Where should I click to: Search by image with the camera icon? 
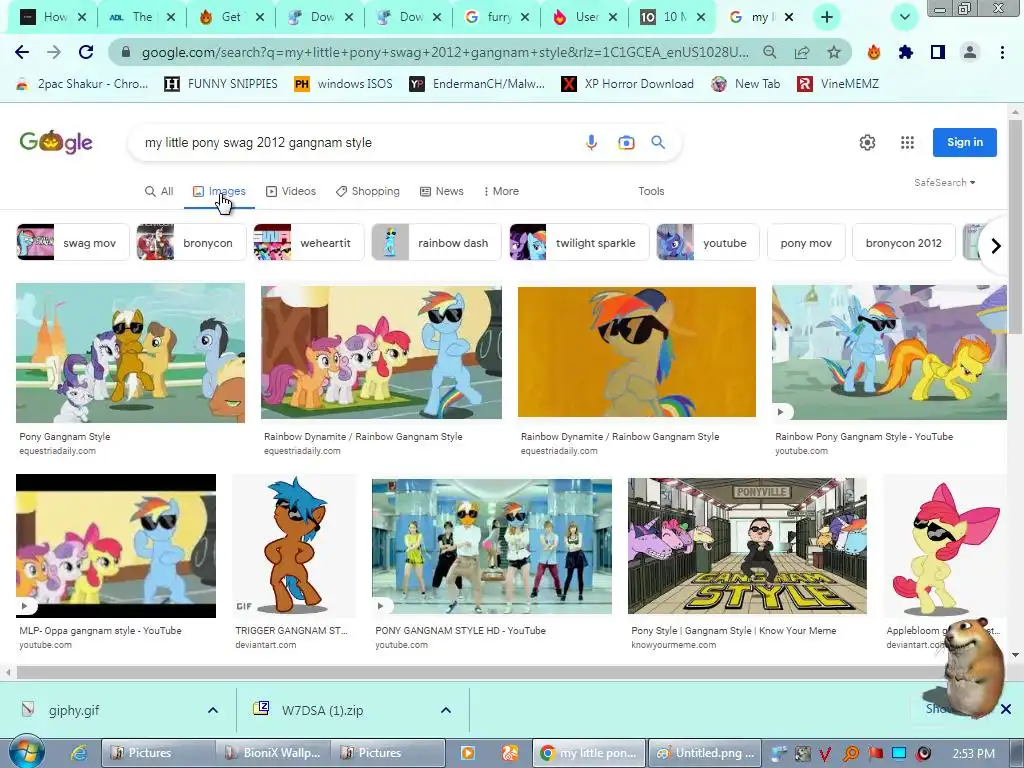(x=626, y=142)
